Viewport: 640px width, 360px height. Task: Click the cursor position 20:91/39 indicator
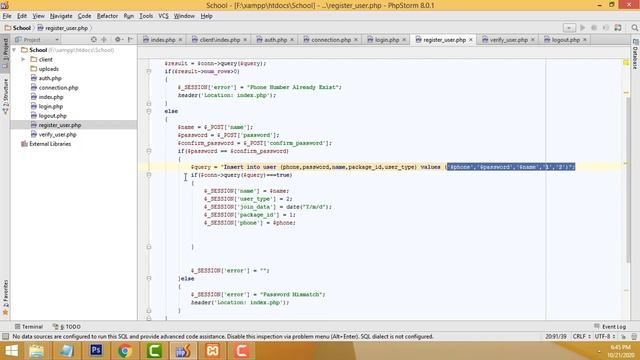(x=556, y=336)
